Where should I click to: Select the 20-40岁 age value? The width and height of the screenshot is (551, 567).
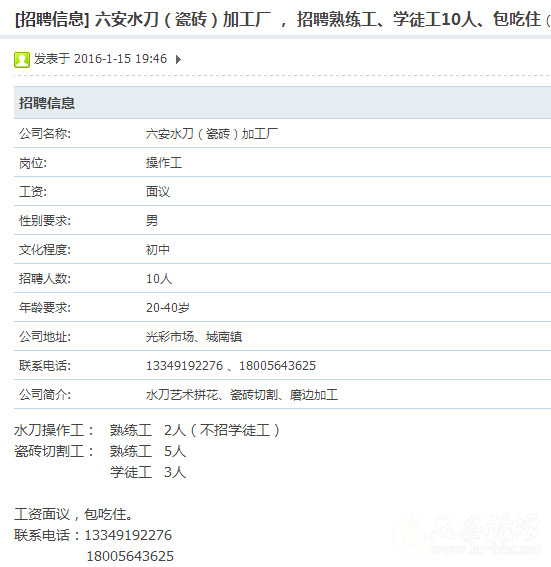[168, 308]
